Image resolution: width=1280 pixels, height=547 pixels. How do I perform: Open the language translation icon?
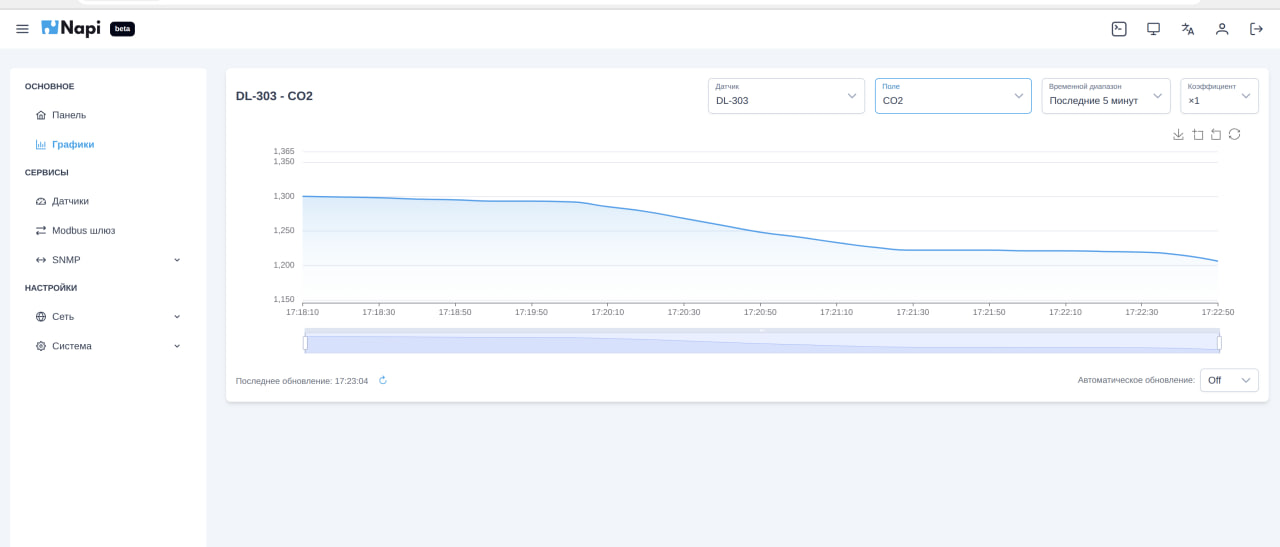(x=1188, y=29)
